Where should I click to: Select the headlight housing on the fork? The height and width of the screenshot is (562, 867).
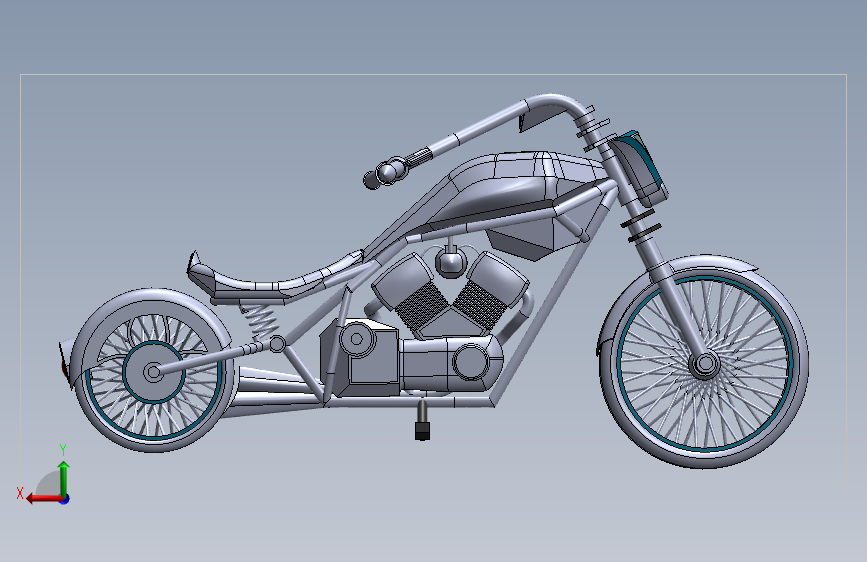click(x=640, y=168)
